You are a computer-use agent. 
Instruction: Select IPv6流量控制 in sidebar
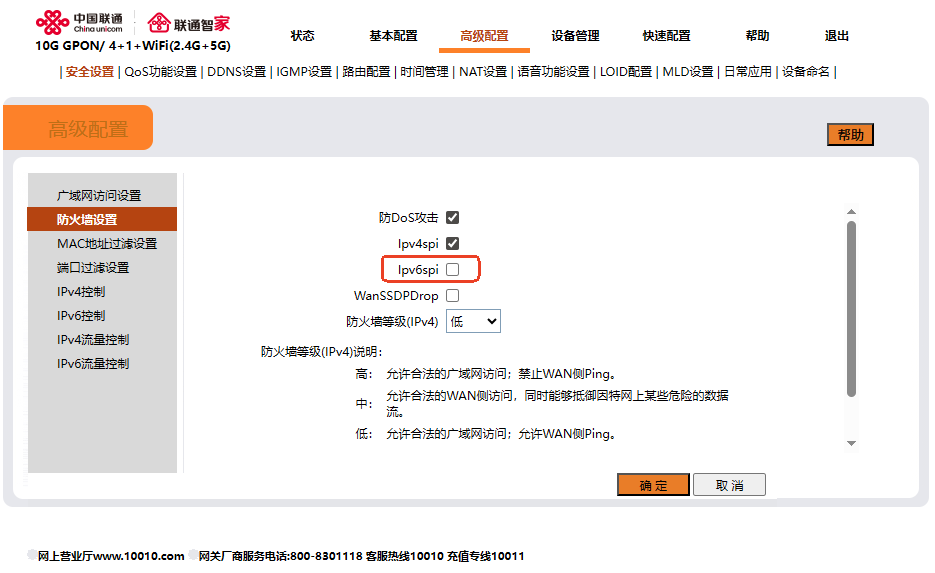[x=93, y=364]
